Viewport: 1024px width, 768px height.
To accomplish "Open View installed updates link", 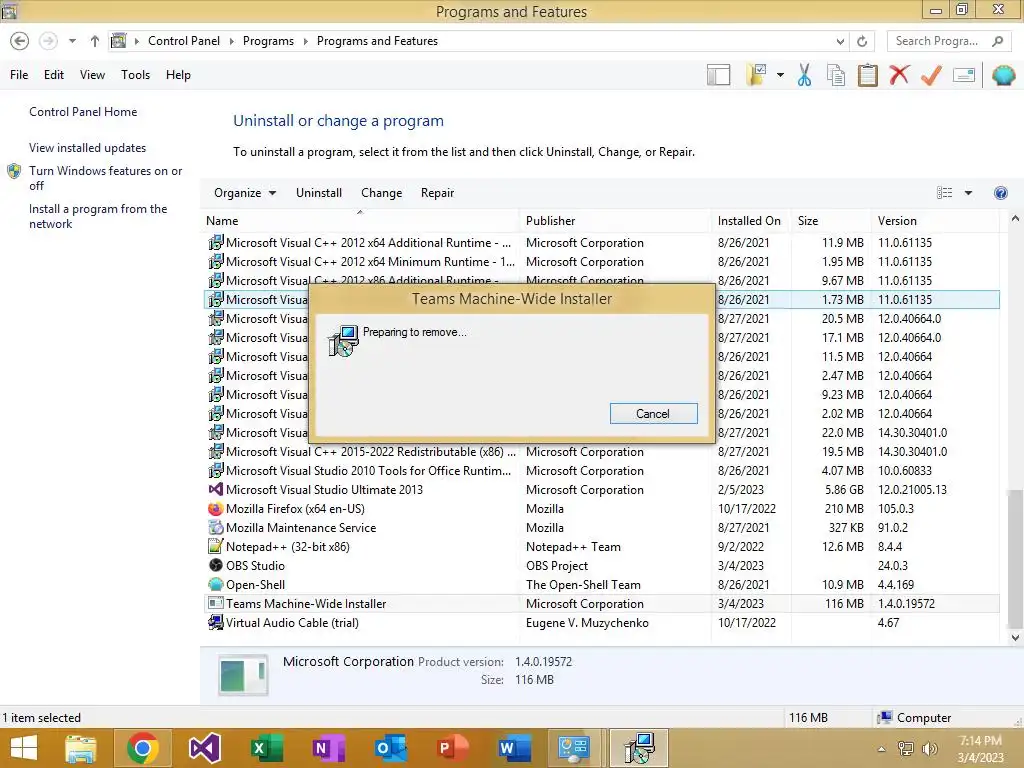I will pos(88,148).
